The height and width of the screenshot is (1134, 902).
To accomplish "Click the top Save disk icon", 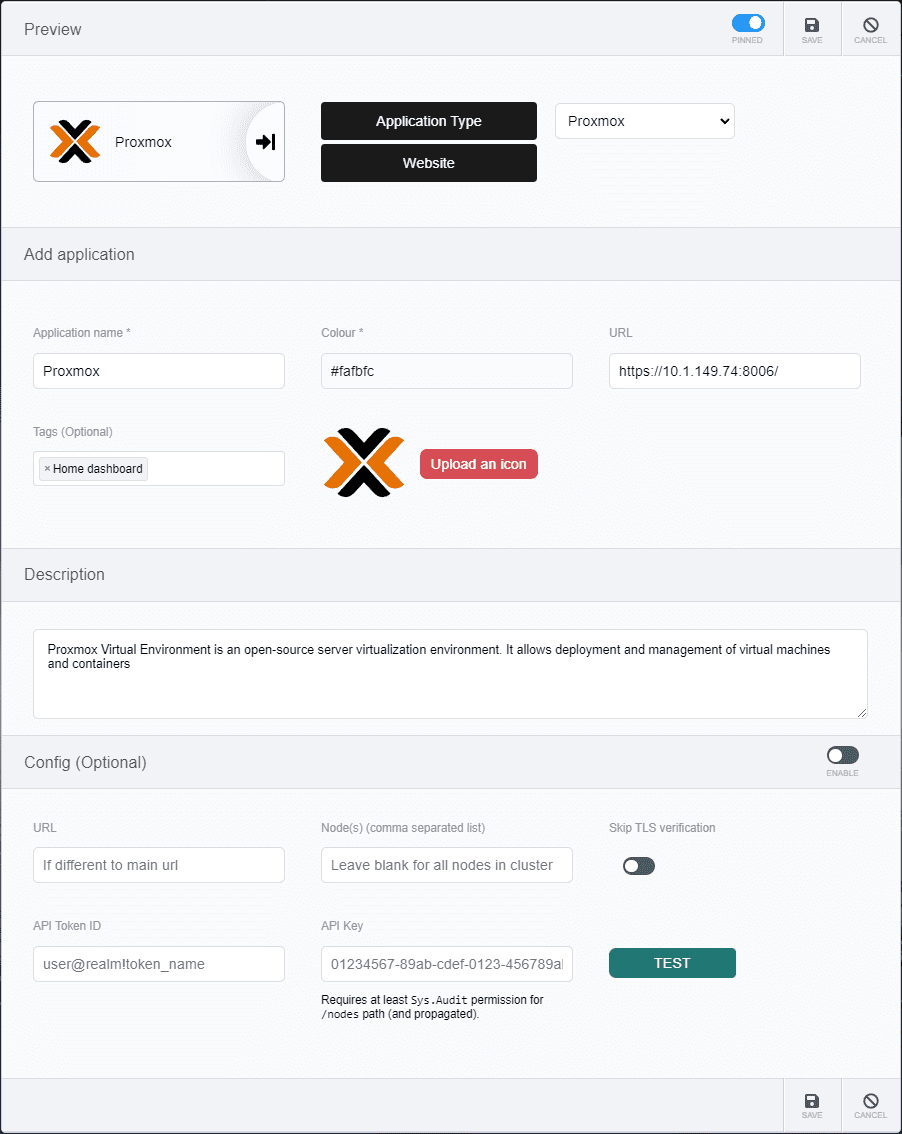I will click(812, 26).
